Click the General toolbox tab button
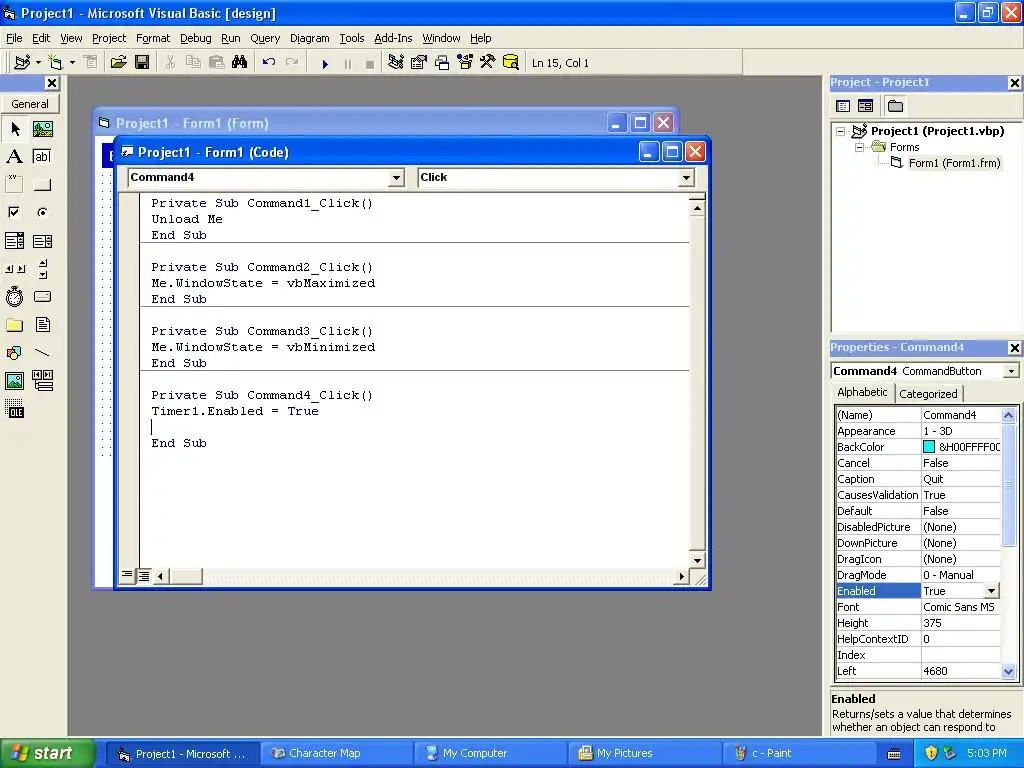The image size is (1024, 768). click(x=30, y=104)
